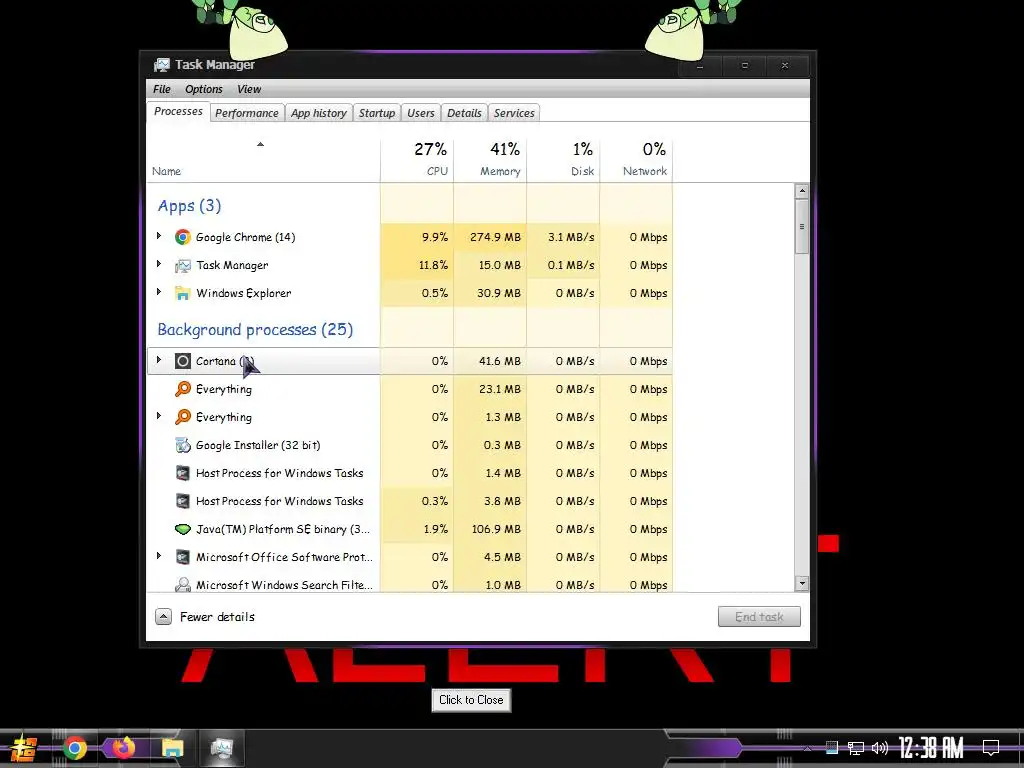The height and width of the screenshot is (768, 1024).
Task: Click the Background processes (25) heading
Action: [x=255, y=330]
